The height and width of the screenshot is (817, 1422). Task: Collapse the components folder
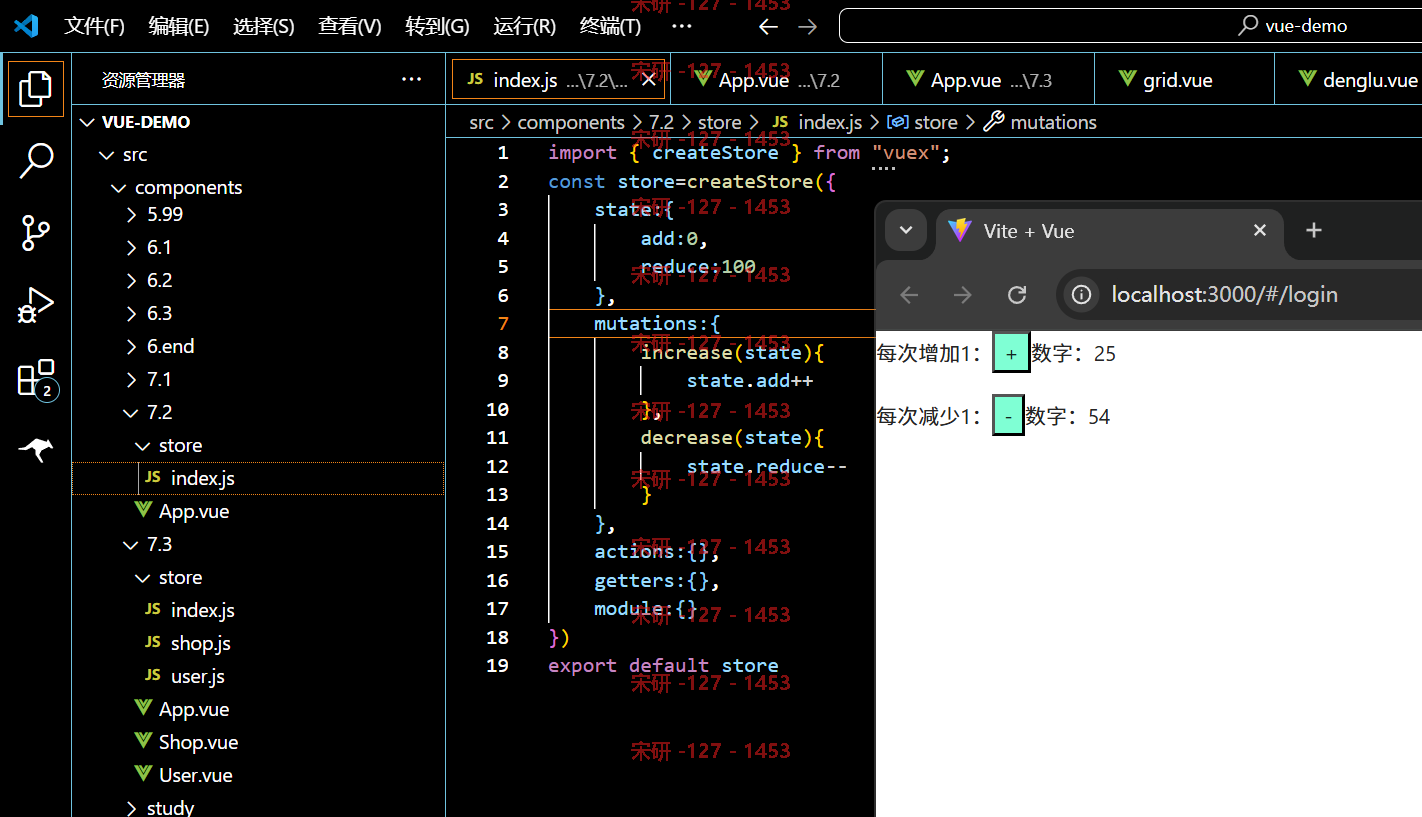coord(258,188)
